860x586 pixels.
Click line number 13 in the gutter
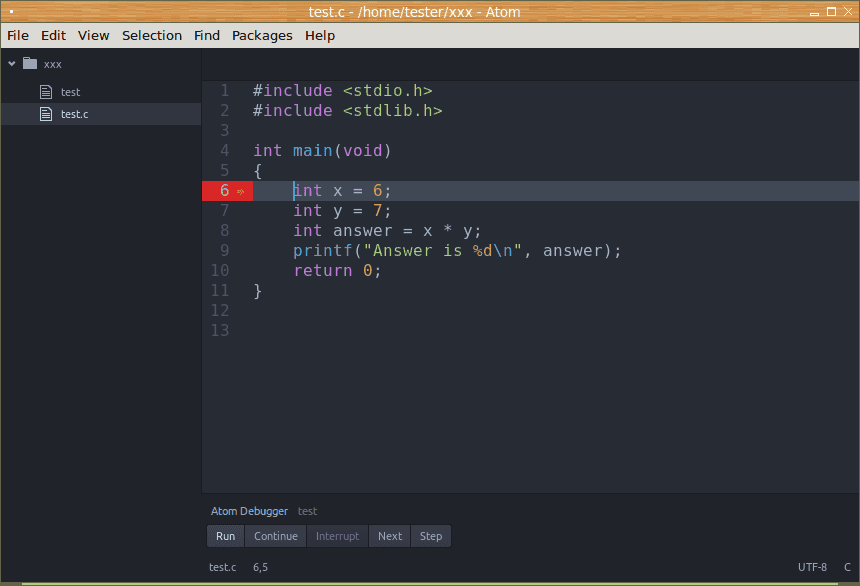click(220, 330)
